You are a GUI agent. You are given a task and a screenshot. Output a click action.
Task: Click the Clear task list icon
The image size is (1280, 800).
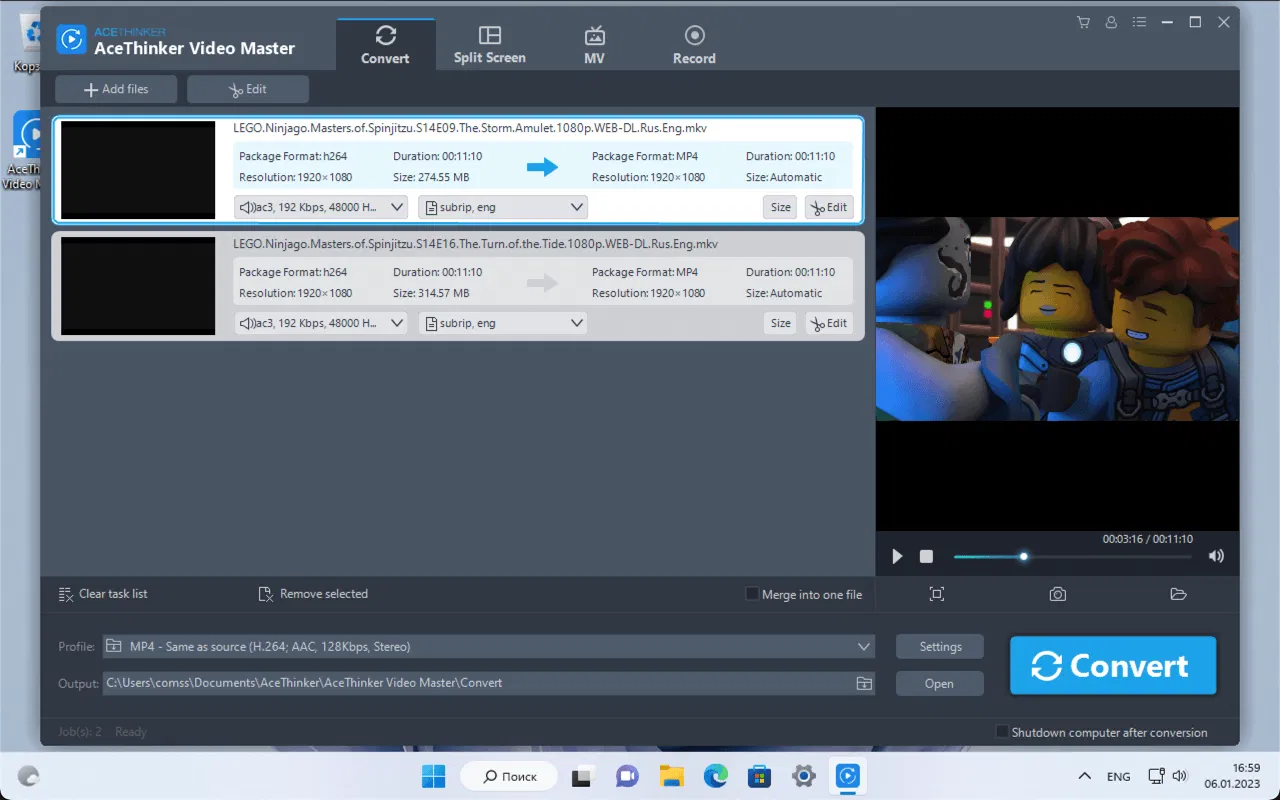point(66,594)
